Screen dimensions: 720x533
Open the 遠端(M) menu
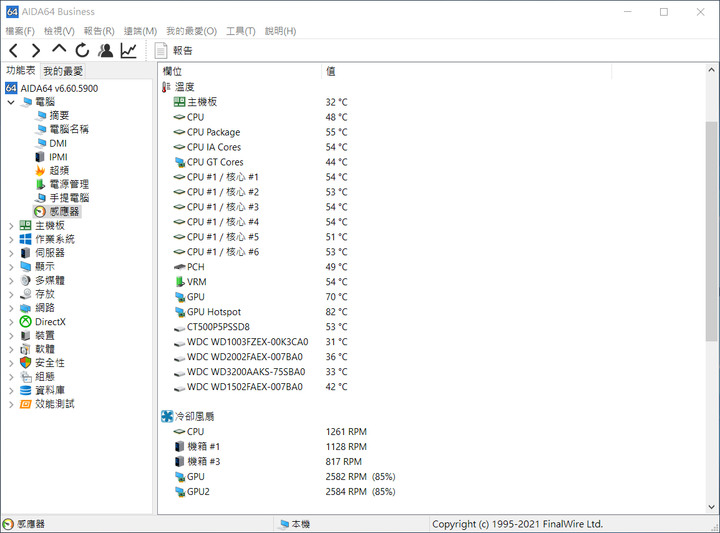point(140,31)
